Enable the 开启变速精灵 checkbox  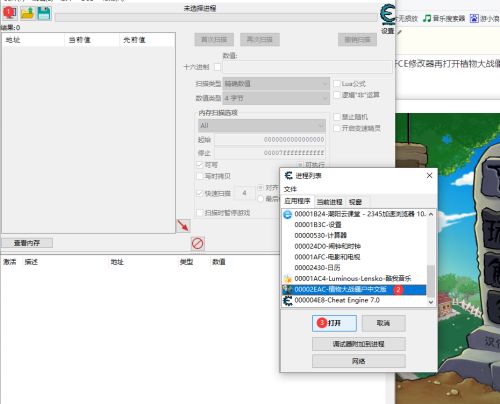pos(337,128)
